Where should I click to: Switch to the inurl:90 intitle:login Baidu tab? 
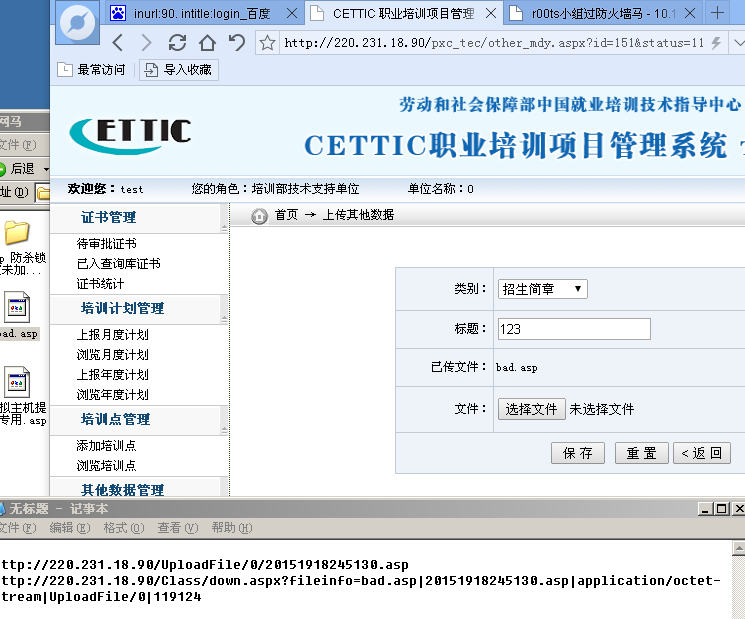(x=202, y=13)
